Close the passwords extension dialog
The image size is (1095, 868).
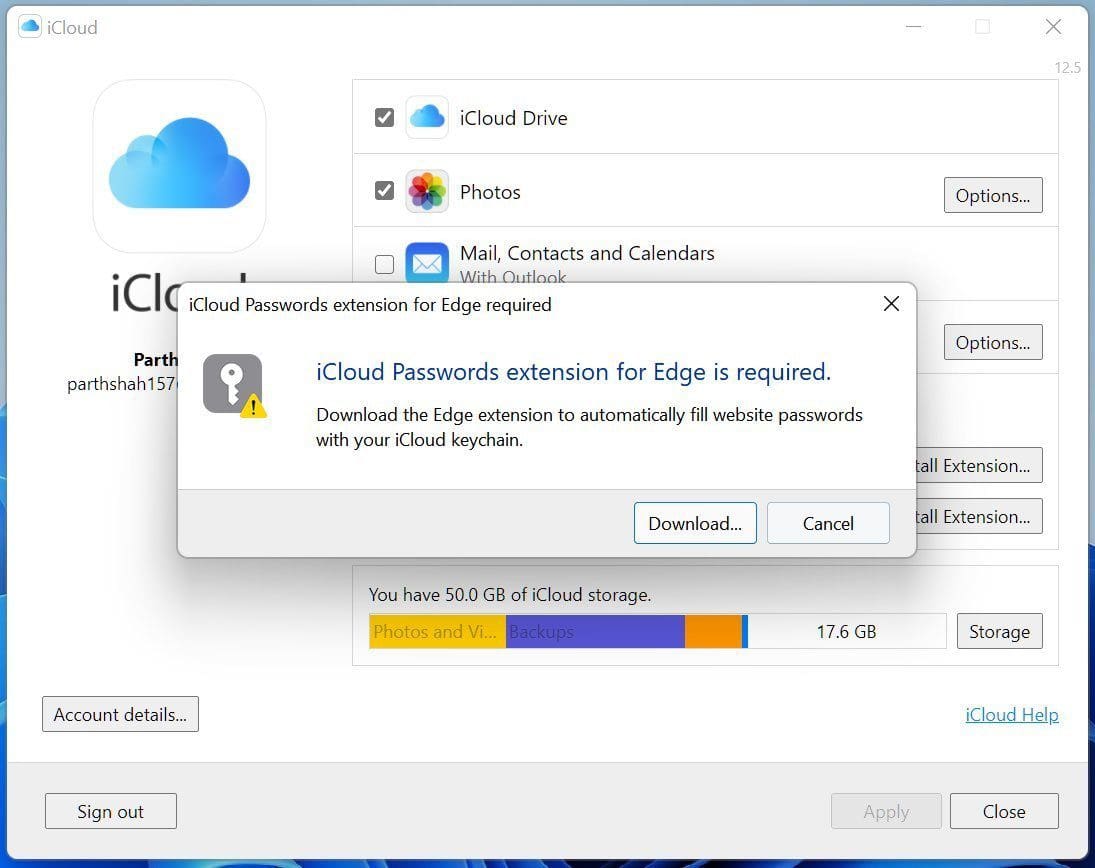pyautogui.click(x=890, y=304)
